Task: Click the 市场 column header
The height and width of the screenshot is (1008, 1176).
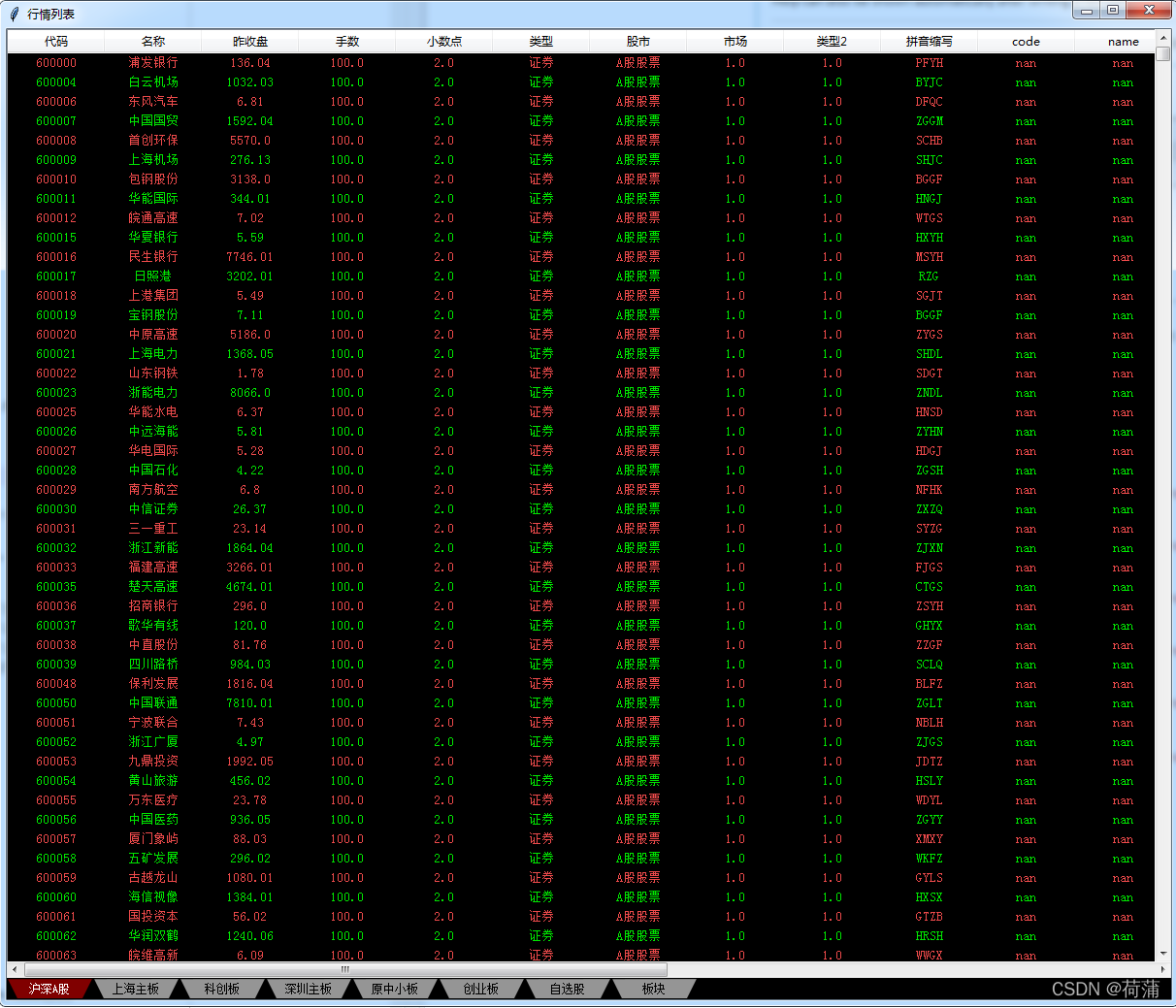Action: (735, 42)
